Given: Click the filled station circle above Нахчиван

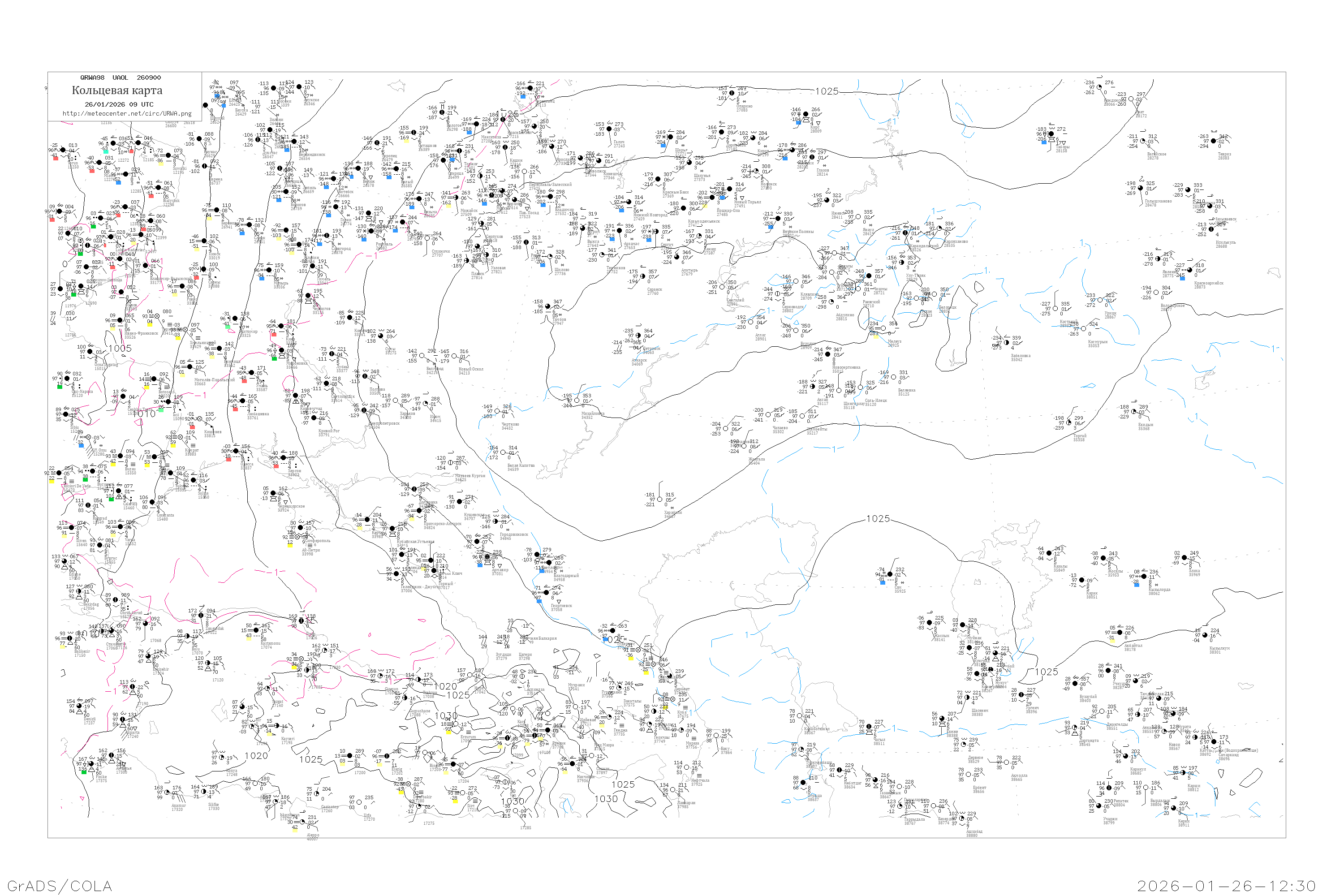Looking at the screenshot, I should (x=572, y=764).
